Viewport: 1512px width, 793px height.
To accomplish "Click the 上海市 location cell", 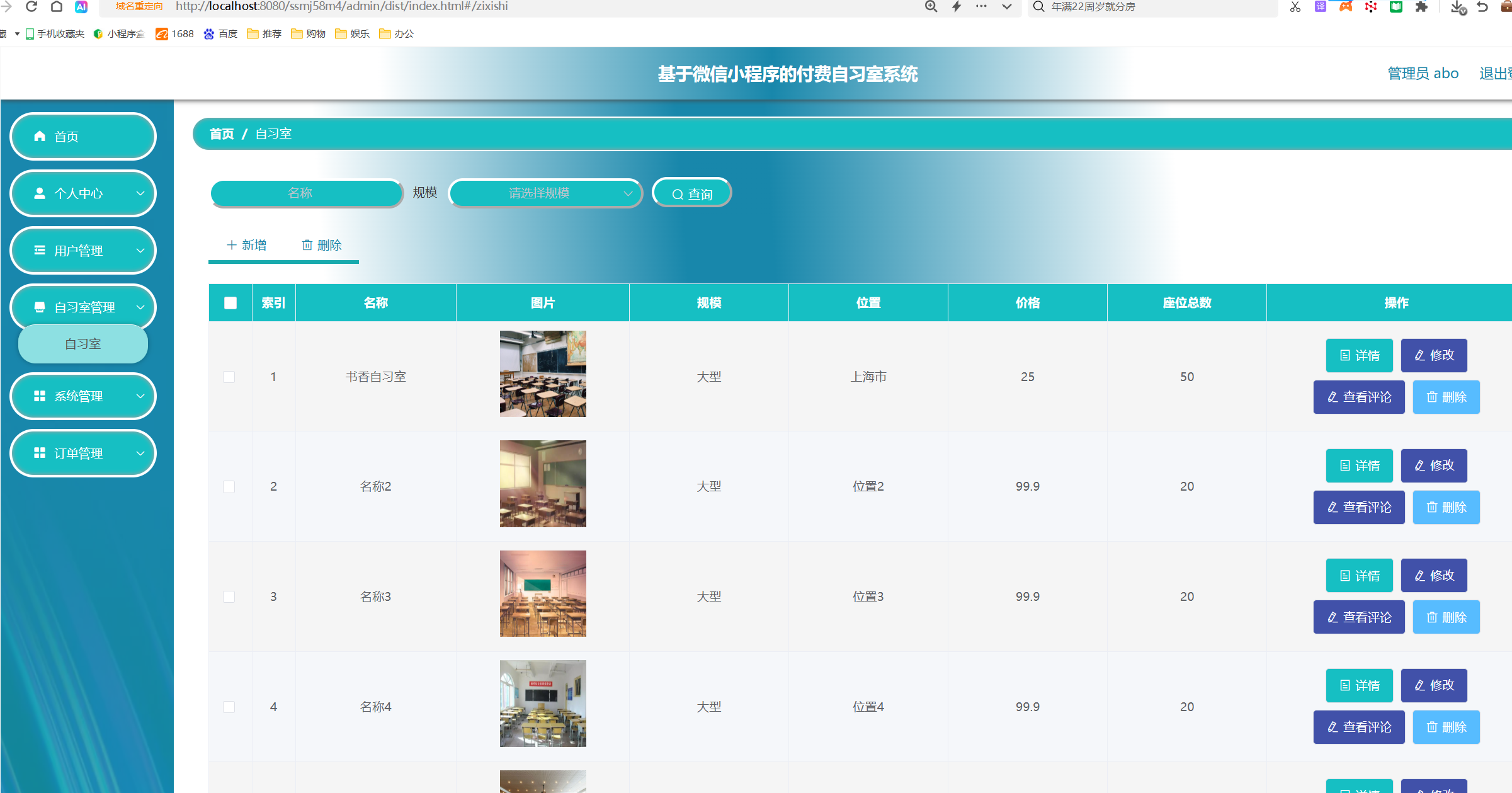I will [868, 377].
